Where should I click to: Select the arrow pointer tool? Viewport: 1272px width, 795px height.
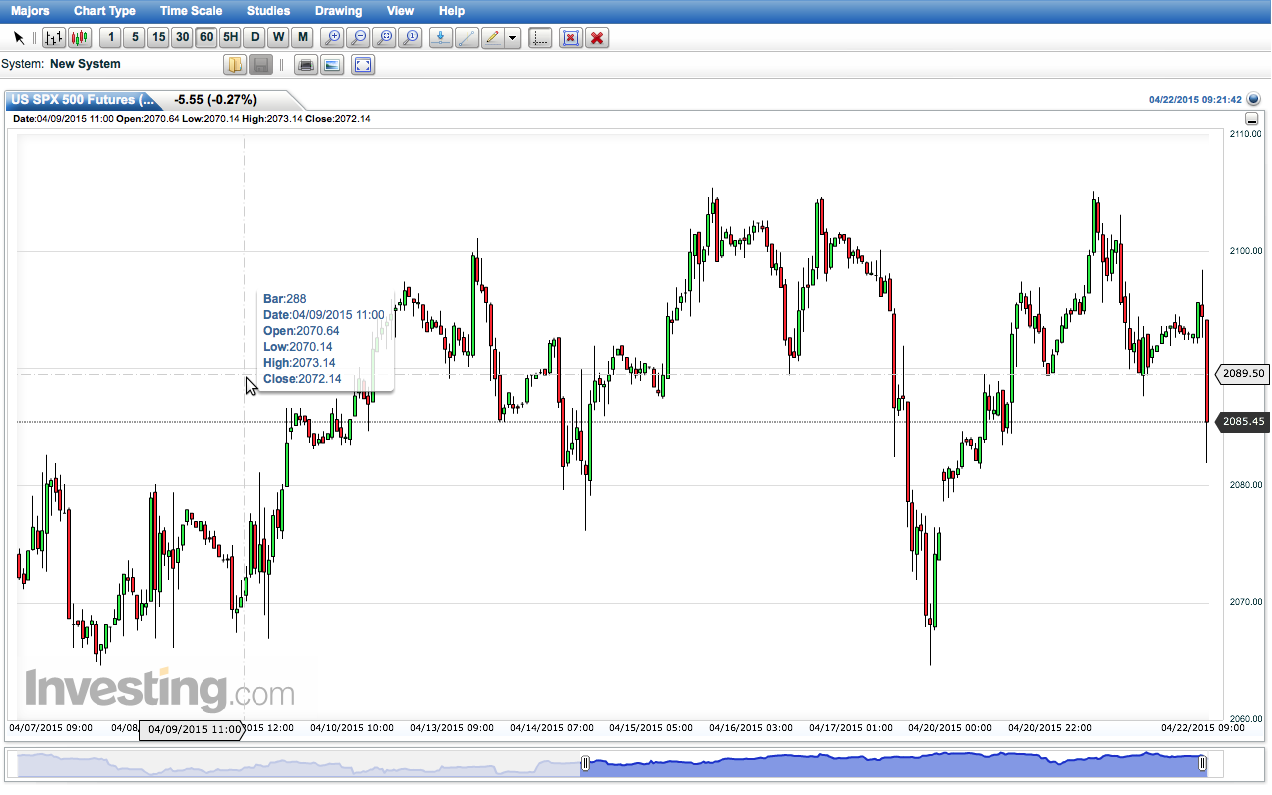click(19, 38)
